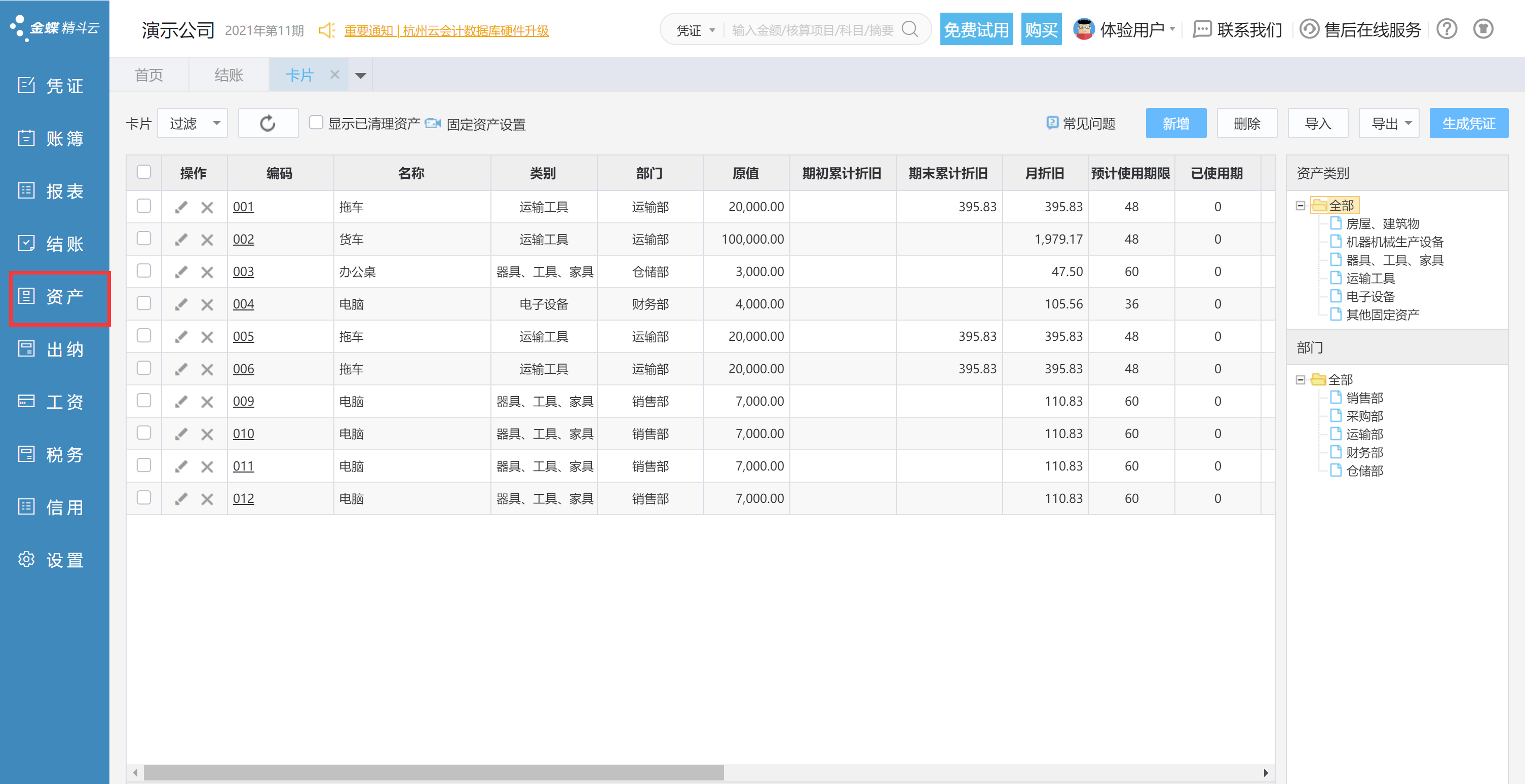Screen dimensions: 1525x784
Task: Open the 过滤 dropdown
Action: click(x=193, y=123)
